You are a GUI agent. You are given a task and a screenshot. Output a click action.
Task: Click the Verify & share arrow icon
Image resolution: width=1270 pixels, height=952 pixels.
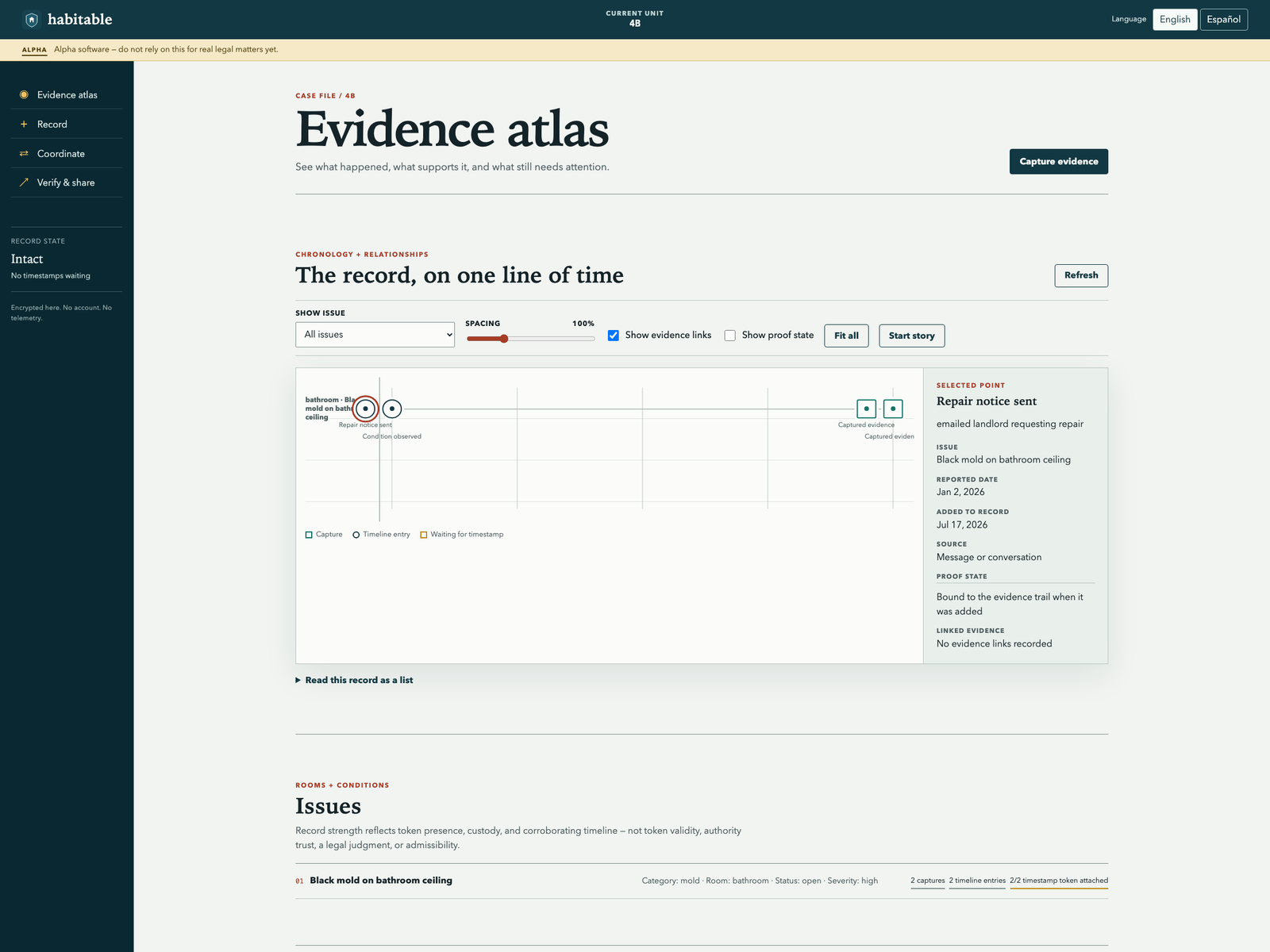pyautogui.click(x=24, y=182)
